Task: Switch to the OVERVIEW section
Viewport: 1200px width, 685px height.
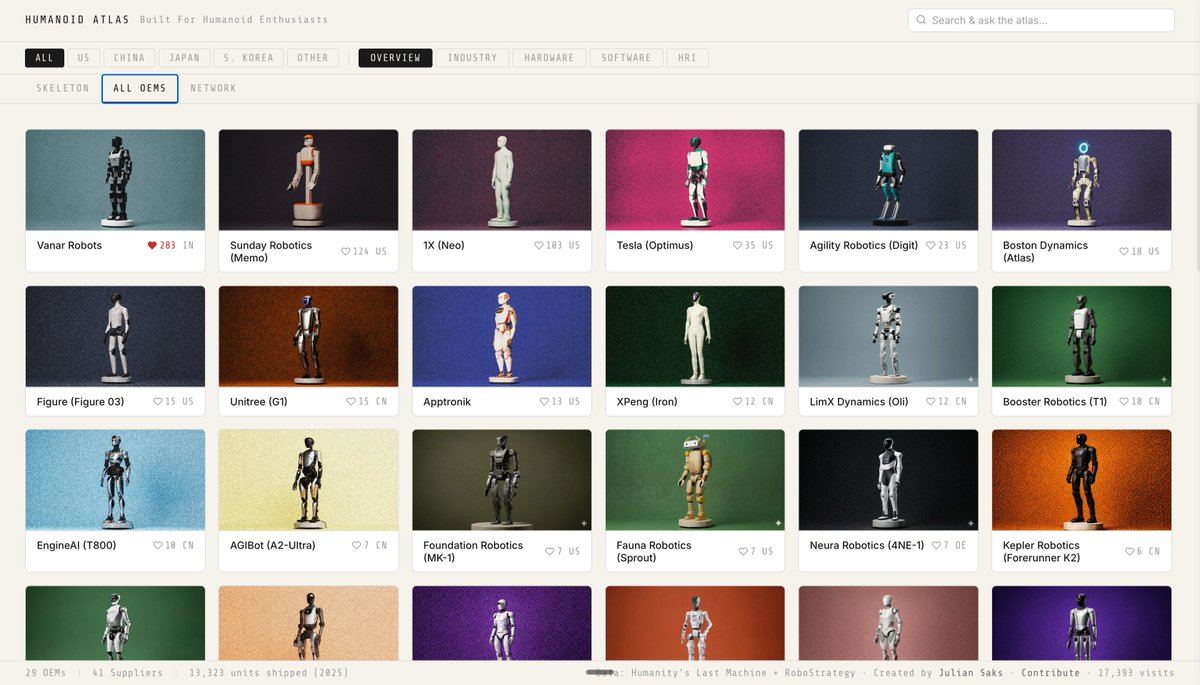Action: point(396,58)
